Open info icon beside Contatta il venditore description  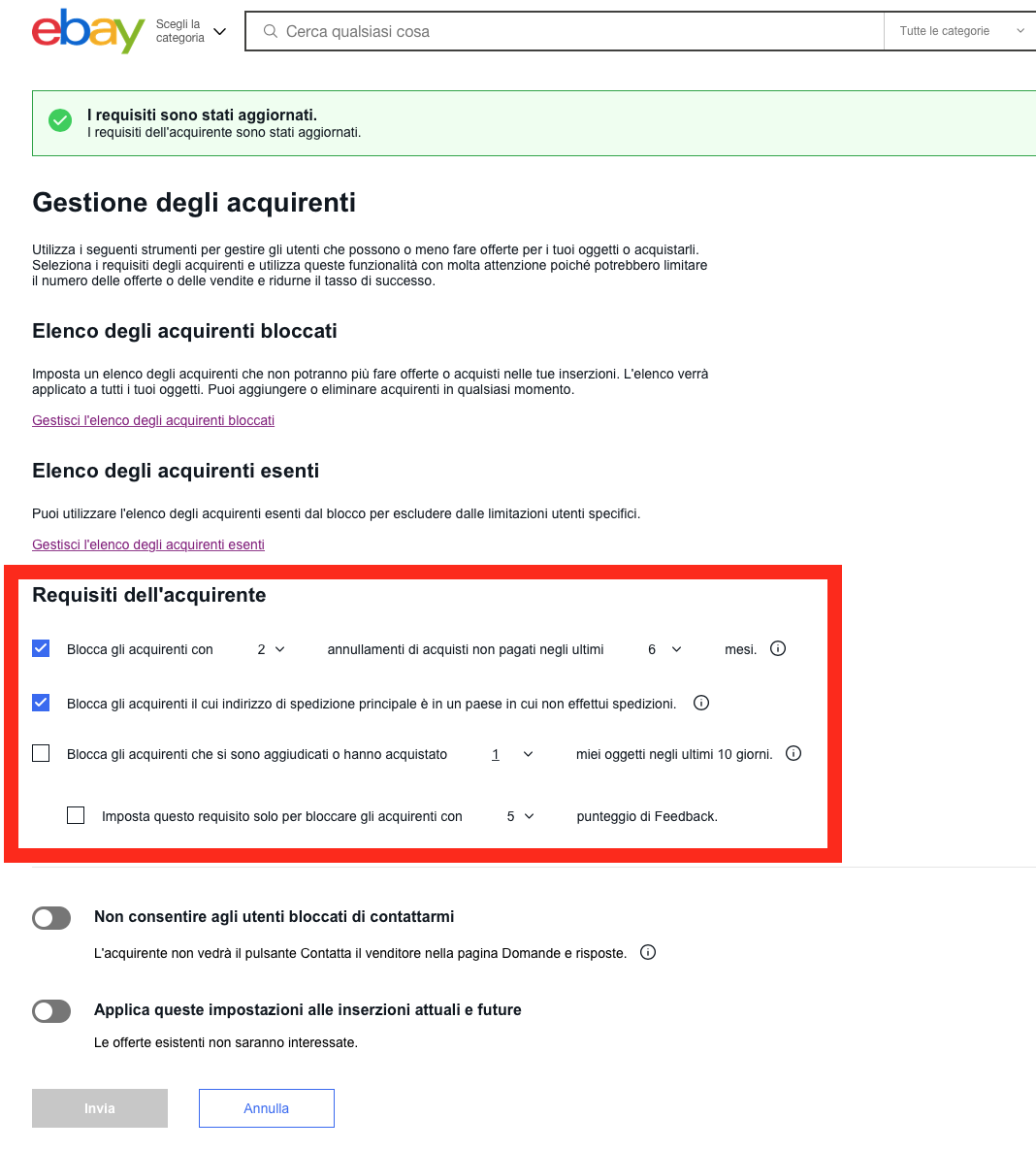tap(648, 952)
